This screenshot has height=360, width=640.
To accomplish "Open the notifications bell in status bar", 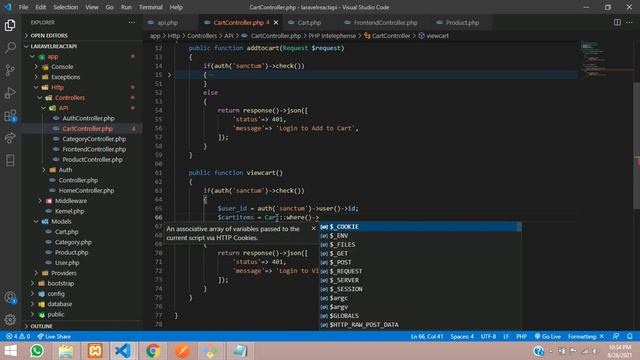I will click(x=630, y=336).
